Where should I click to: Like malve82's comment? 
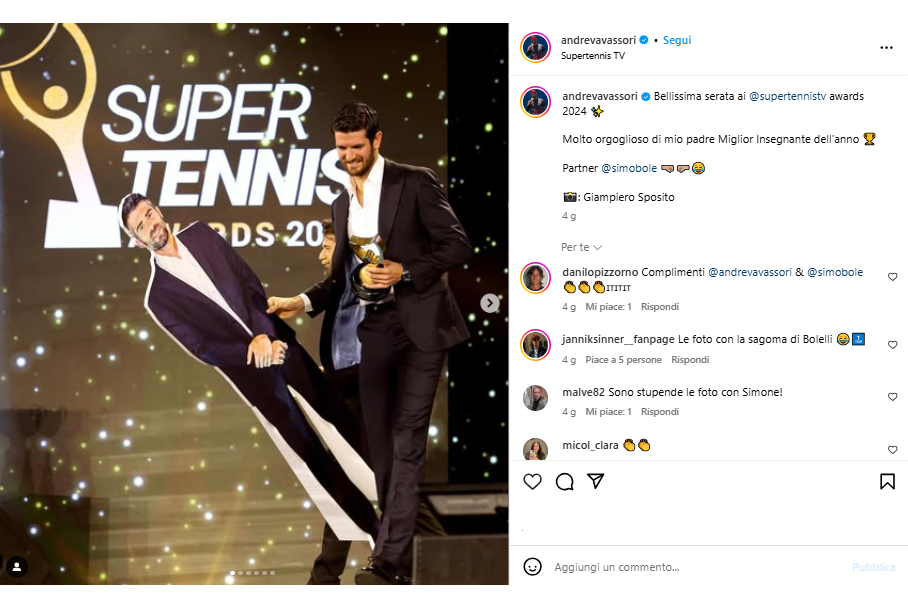(893, 397)
